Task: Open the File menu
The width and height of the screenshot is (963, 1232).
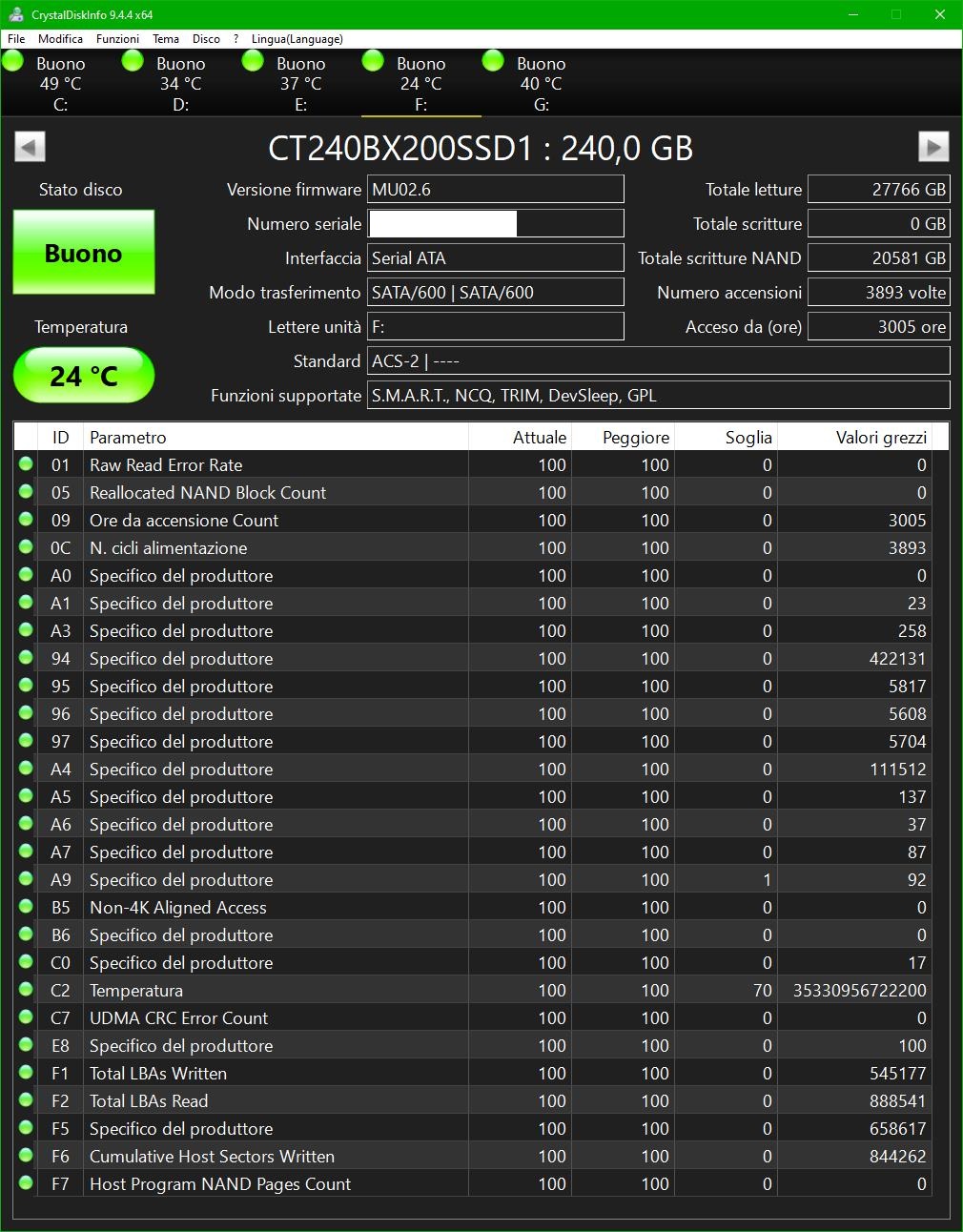Action: click(x=16, y=39)
